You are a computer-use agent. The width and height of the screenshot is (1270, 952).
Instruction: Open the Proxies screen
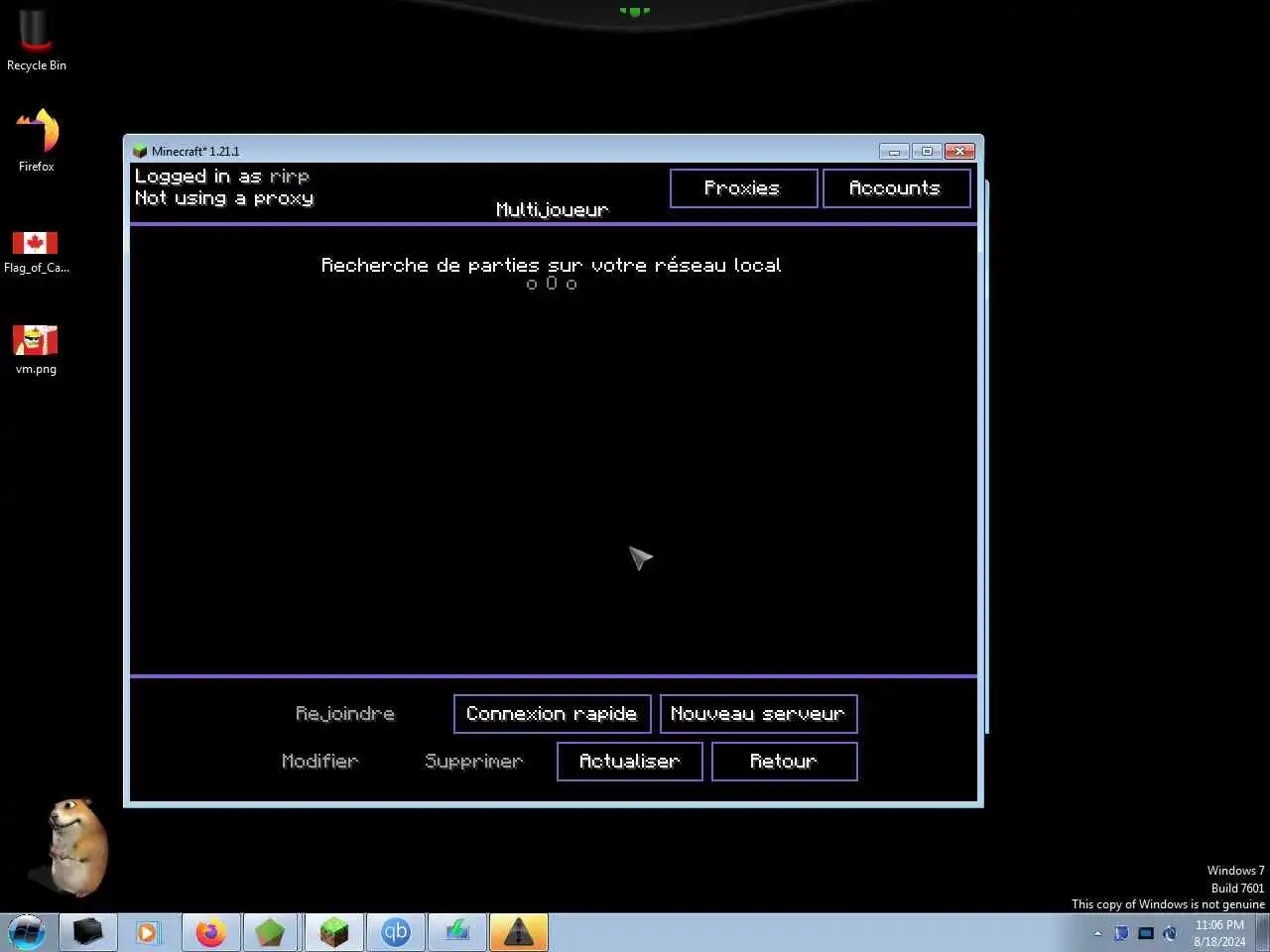click(x=743, y=188)
